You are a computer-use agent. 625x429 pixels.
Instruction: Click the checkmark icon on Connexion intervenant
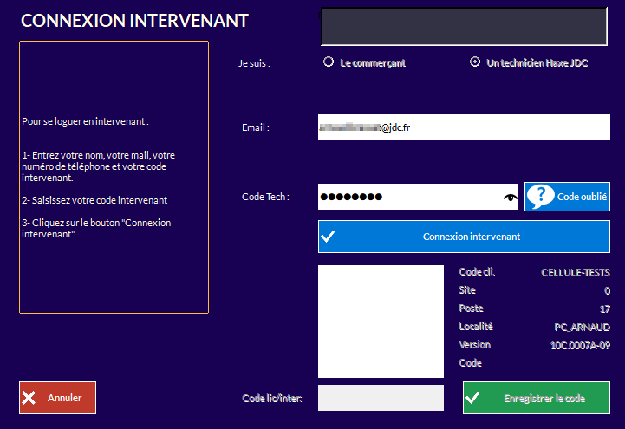coord(331,237)
